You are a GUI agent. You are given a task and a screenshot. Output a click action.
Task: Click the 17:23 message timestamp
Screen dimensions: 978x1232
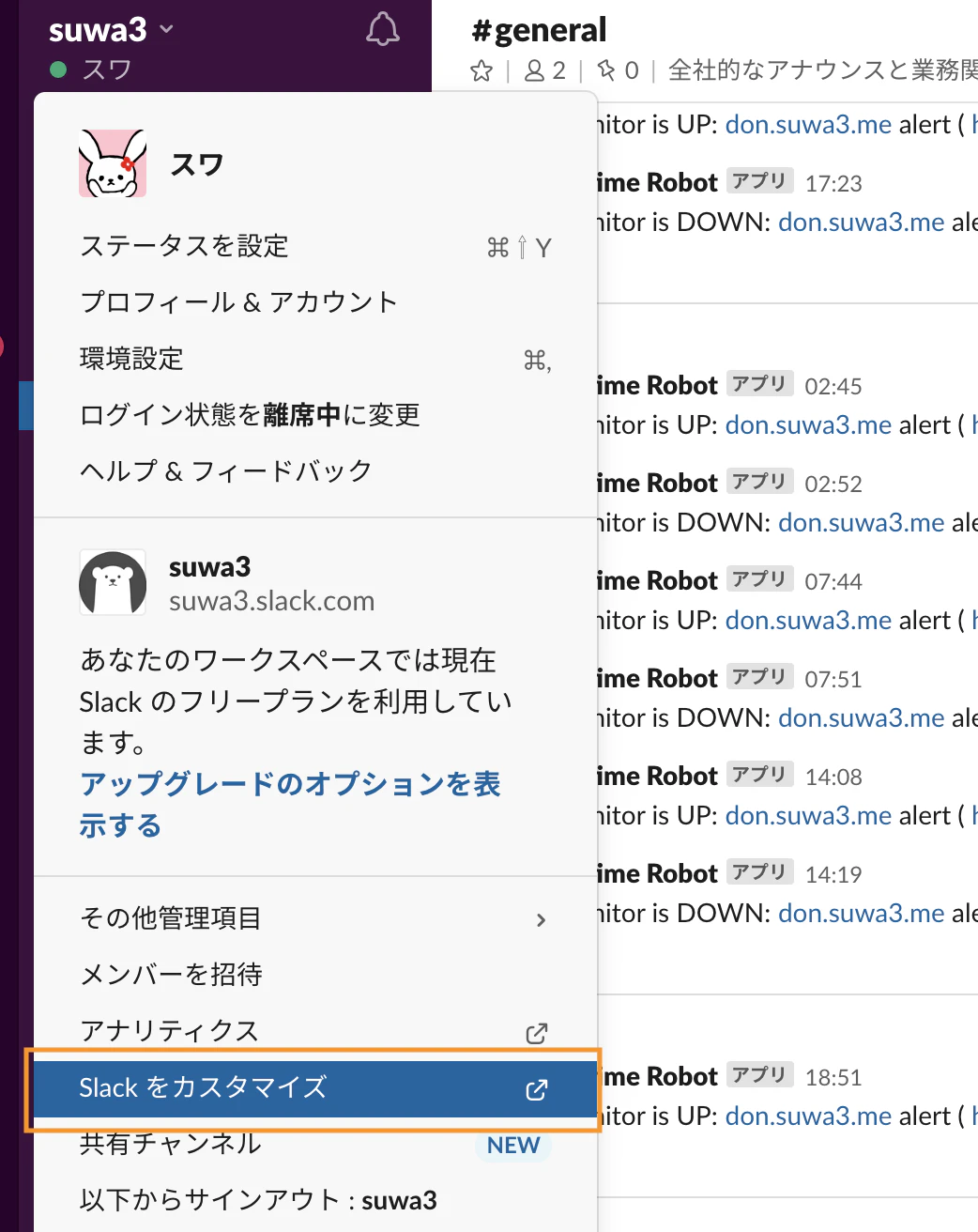click(833, 183)
